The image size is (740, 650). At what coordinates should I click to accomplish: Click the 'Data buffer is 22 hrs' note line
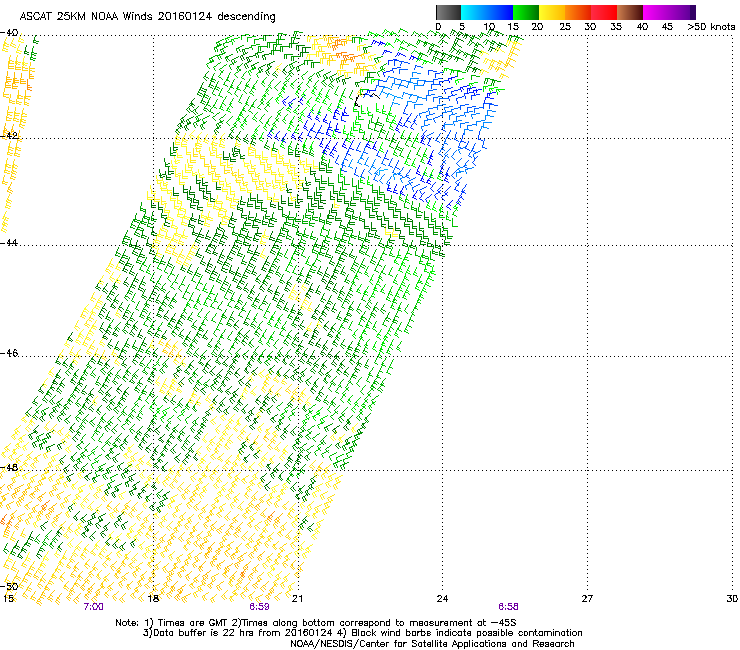(362, 633)
